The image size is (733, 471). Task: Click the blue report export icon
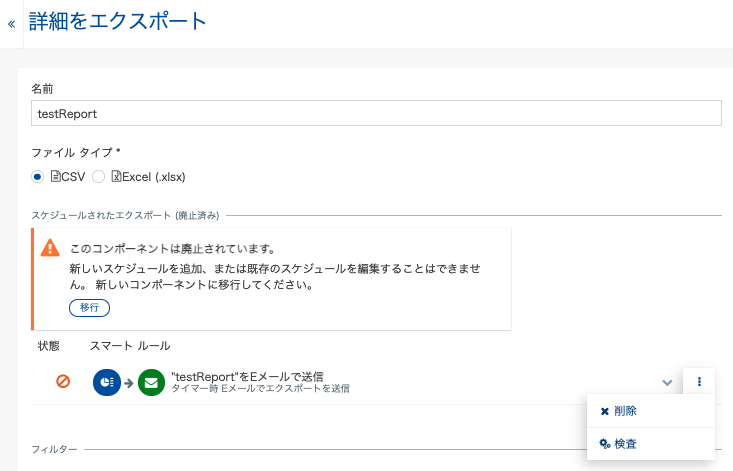click(x=107, y=382)
